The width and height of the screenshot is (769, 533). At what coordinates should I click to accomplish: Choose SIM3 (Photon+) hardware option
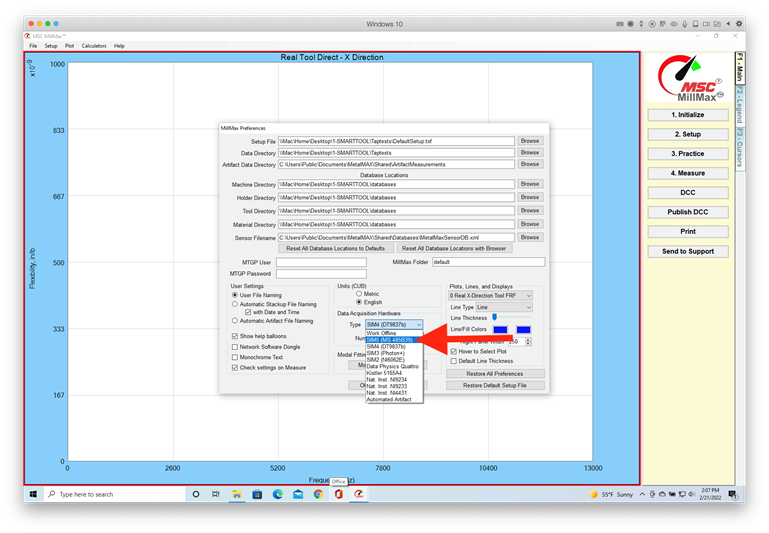point(394,353)
